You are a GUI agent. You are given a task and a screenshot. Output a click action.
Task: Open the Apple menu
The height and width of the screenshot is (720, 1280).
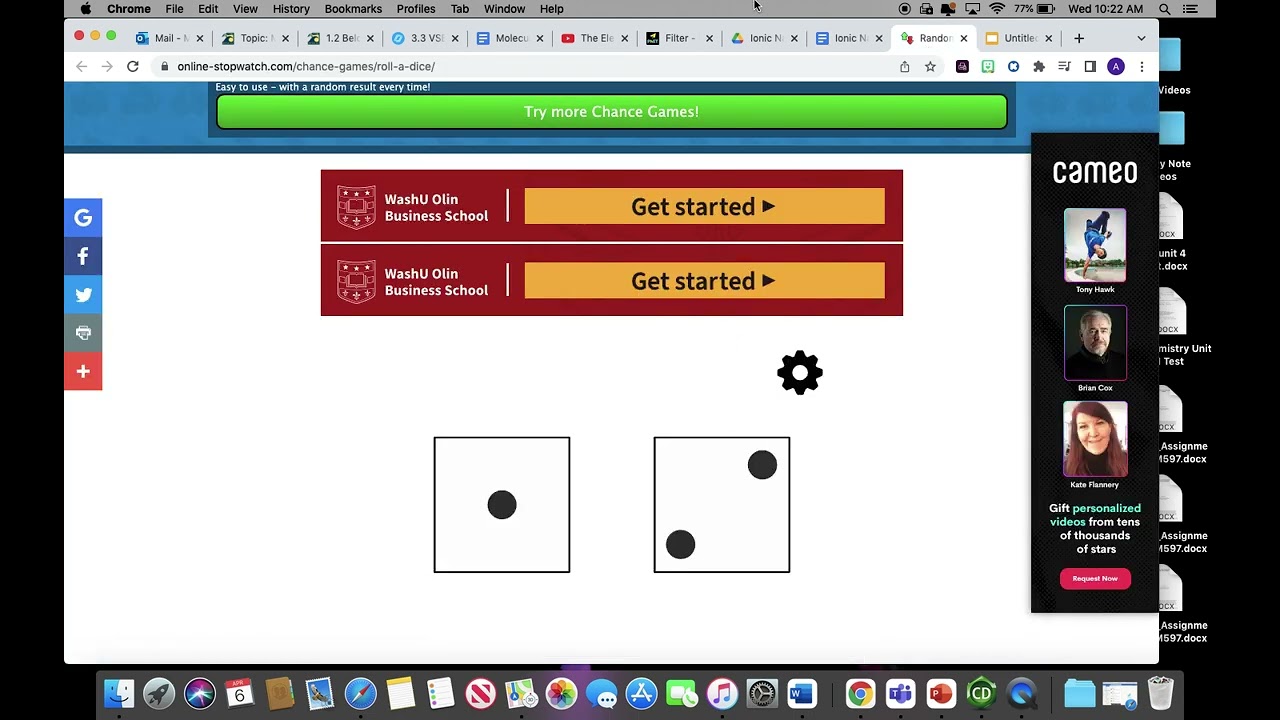pyautogui.click(x=85, y=9)
